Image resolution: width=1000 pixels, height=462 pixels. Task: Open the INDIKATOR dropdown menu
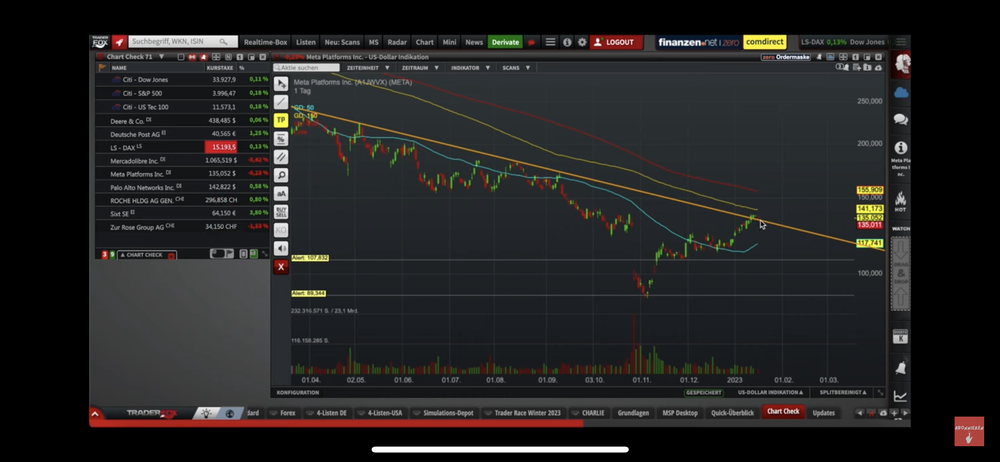pos(470,68)
